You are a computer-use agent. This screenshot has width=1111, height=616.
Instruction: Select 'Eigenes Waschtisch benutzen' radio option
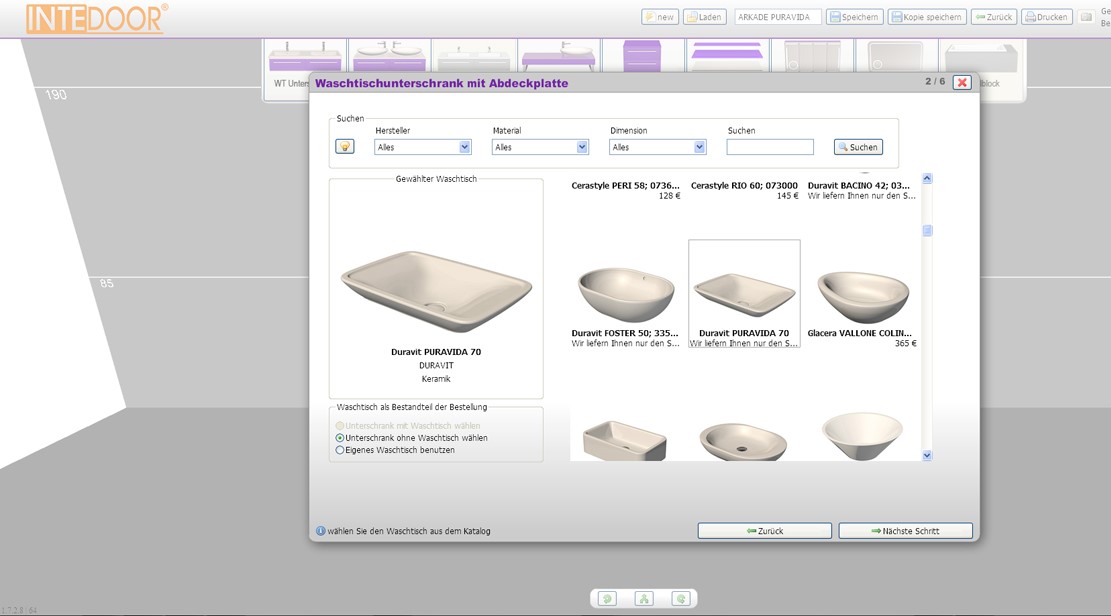click(340, 450)
